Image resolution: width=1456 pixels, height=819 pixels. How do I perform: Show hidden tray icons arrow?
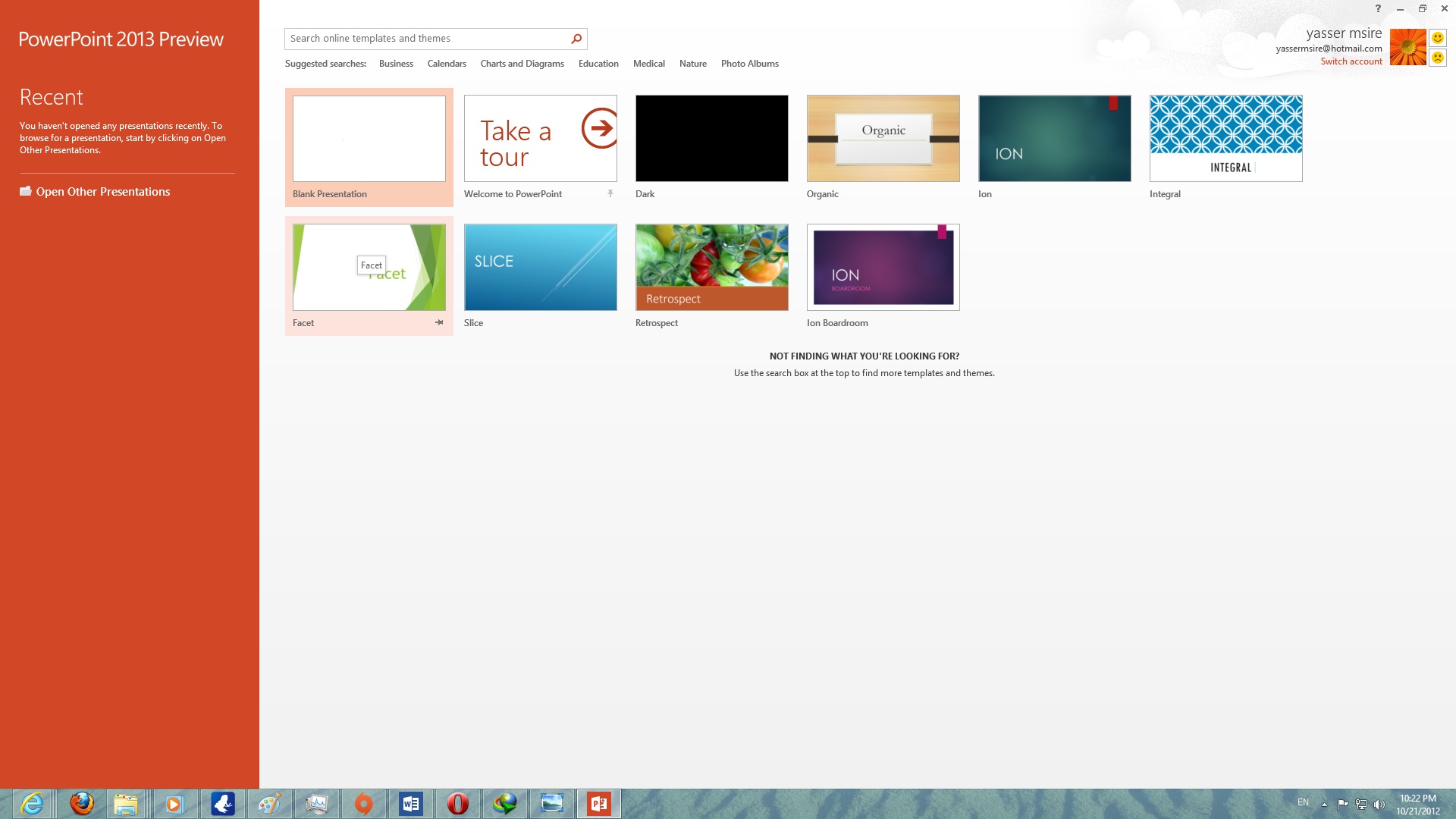pyautogui.click(x=1324, y=805)
